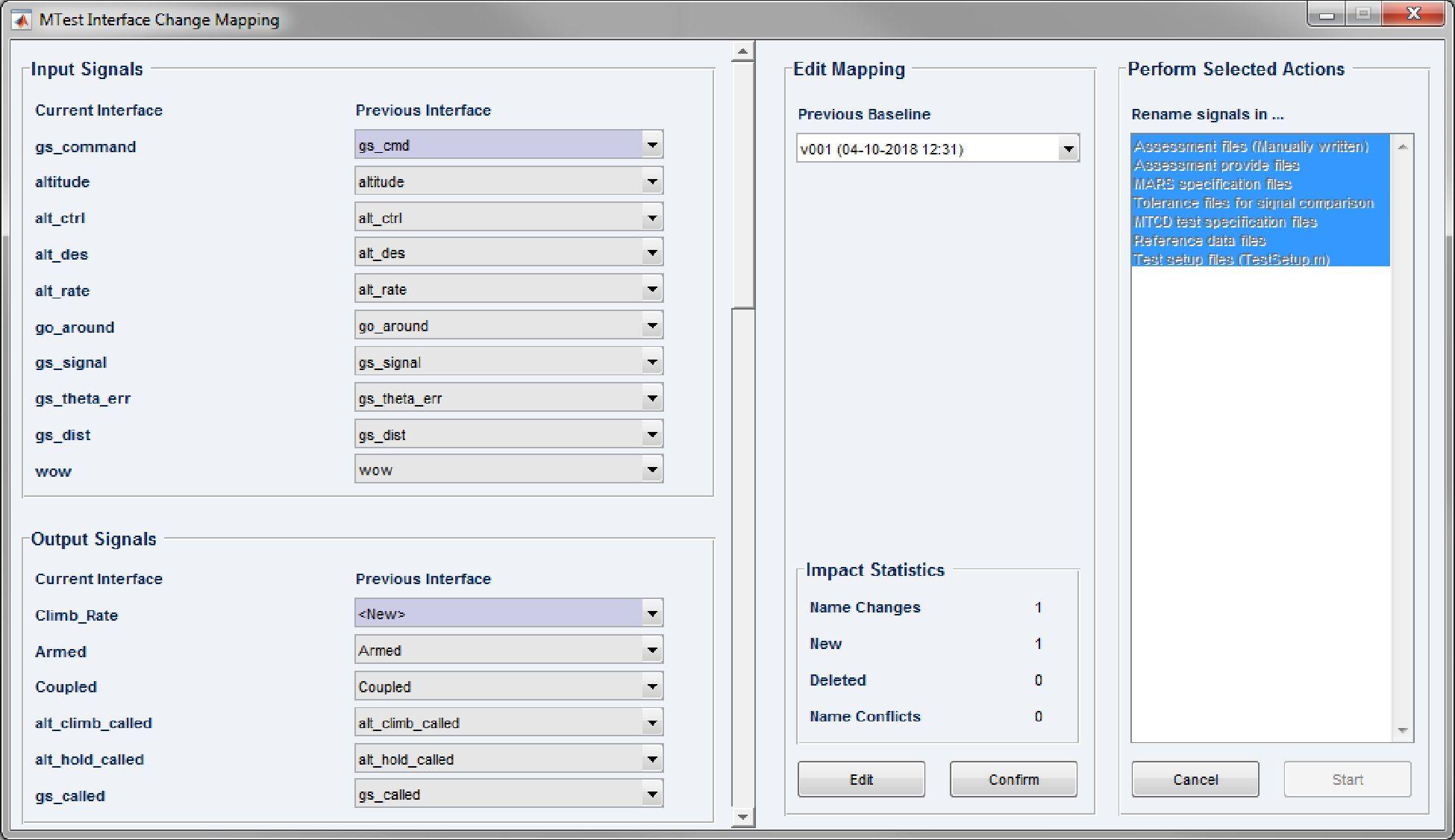Image resolution: width=1455 pixels, height=840 pixels.
Task: Click the Cancel button in Perform Selected Actions
Action: coord(1195,779)
